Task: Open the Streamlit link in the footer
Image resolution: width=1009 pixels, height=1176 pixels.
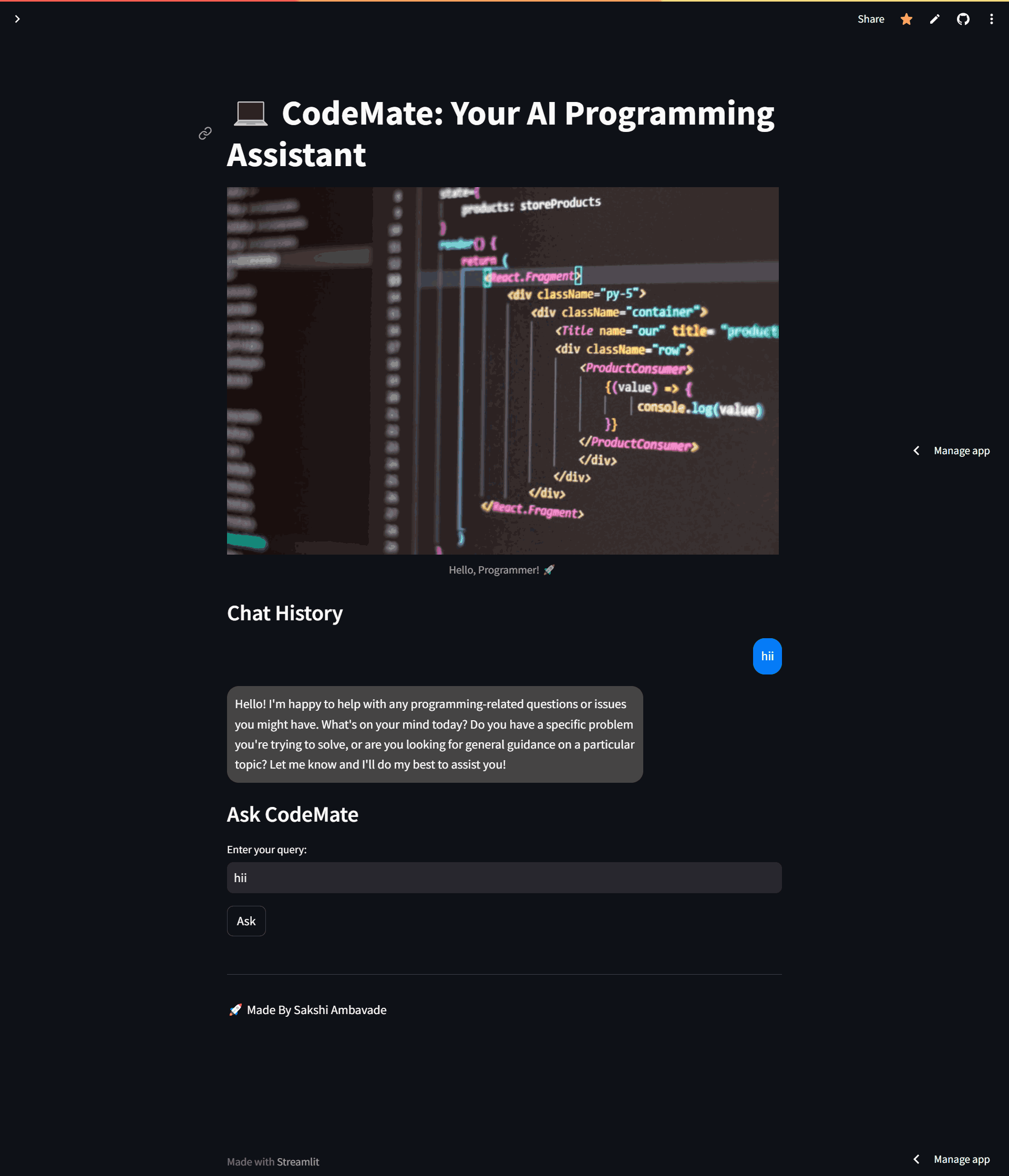Action: click(297, 1161)
